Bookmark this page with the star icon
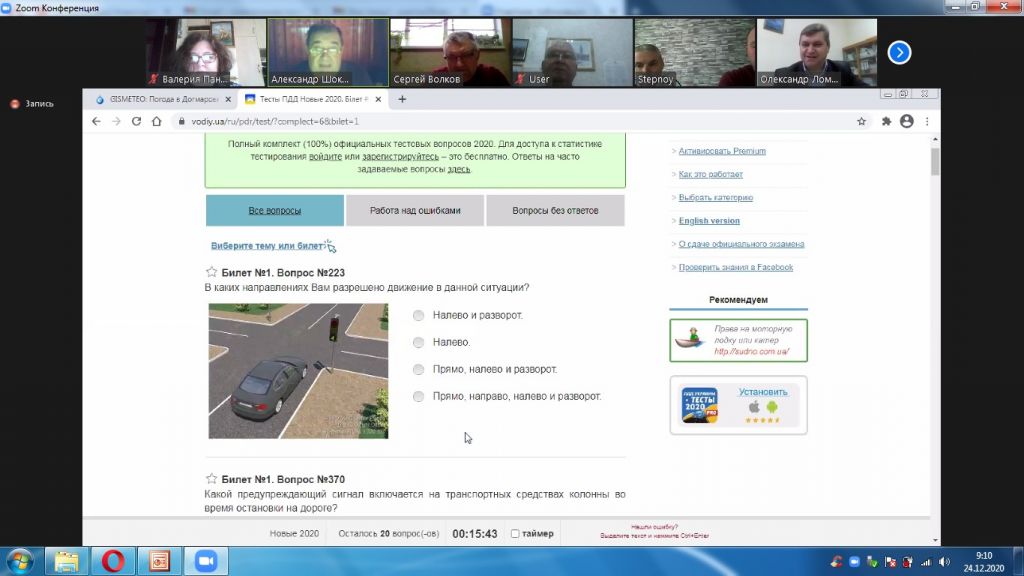 click(861, 121)
